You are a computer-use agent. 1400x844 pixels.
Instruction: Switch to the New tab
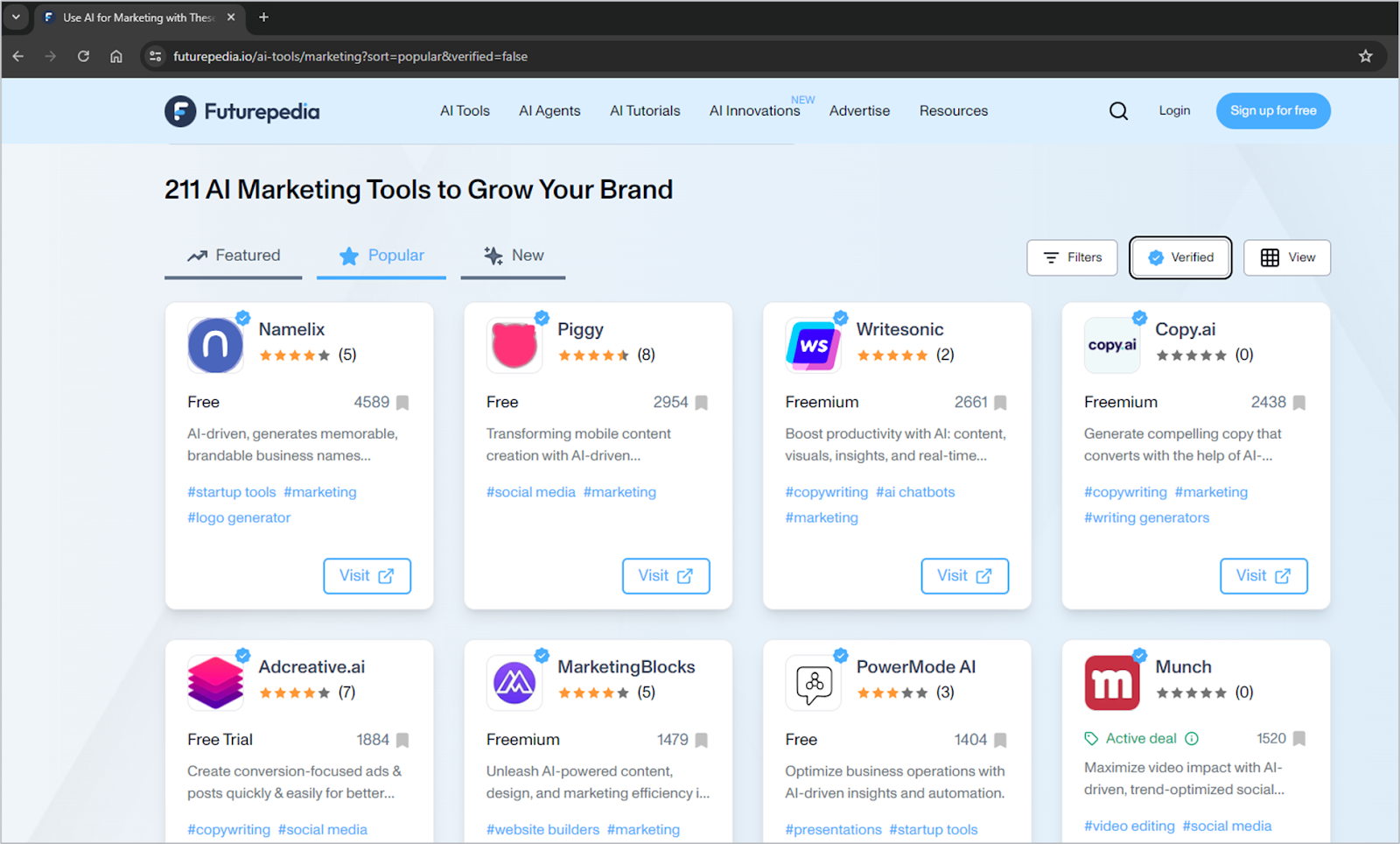tap(514, 256)
